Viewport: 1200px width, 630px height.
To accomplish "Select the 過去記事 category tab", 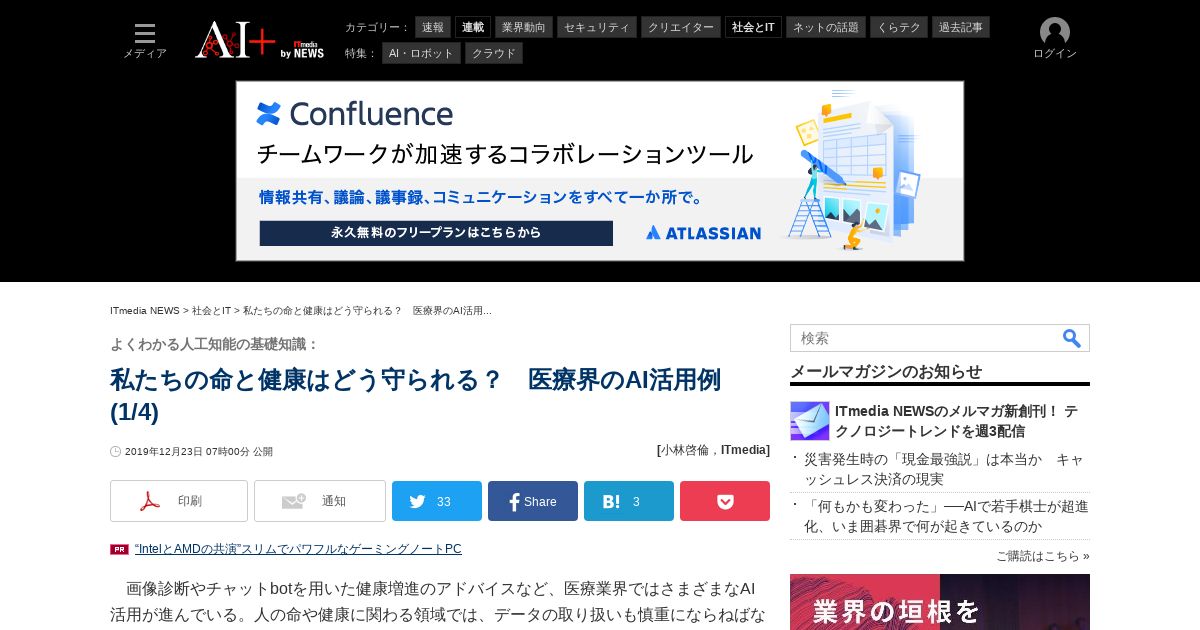I will click(961, 27).
